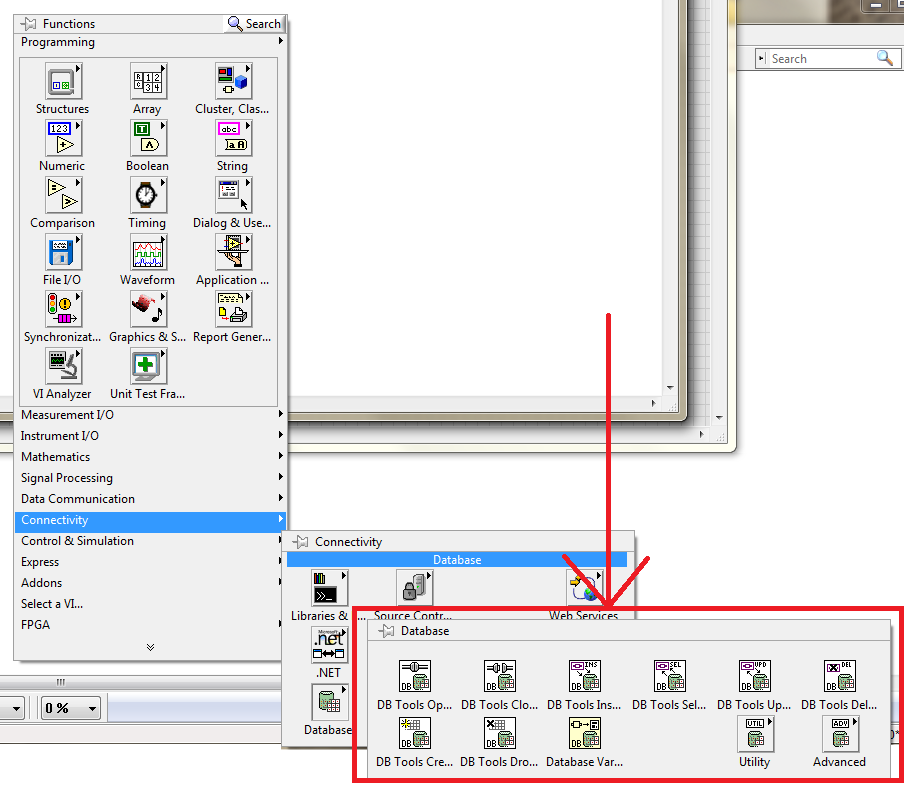Expand the Data Communication category
This screenshot has width=904, height=785.
click(150, 499)
